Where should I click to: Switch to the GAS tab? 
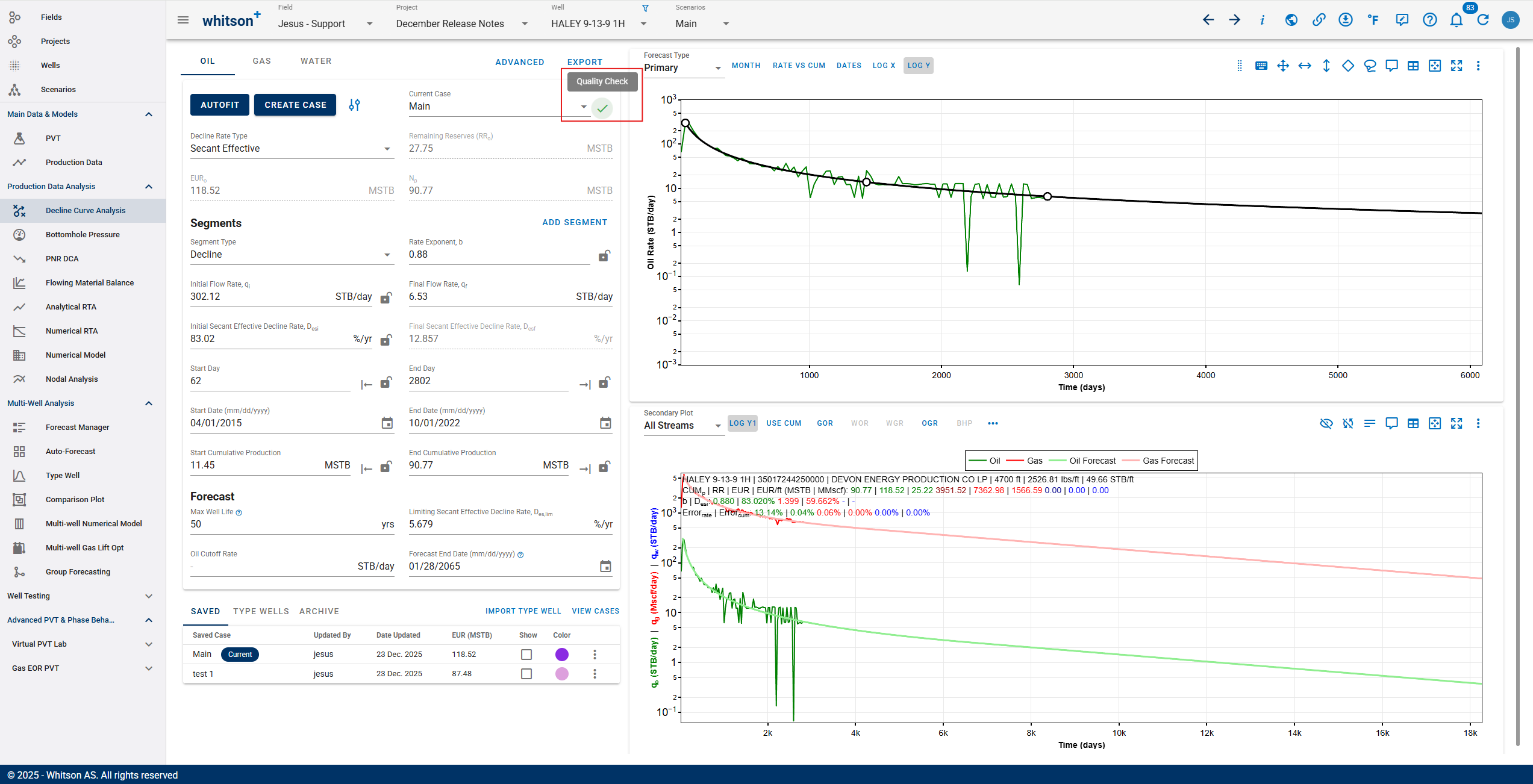coord(261,61)
